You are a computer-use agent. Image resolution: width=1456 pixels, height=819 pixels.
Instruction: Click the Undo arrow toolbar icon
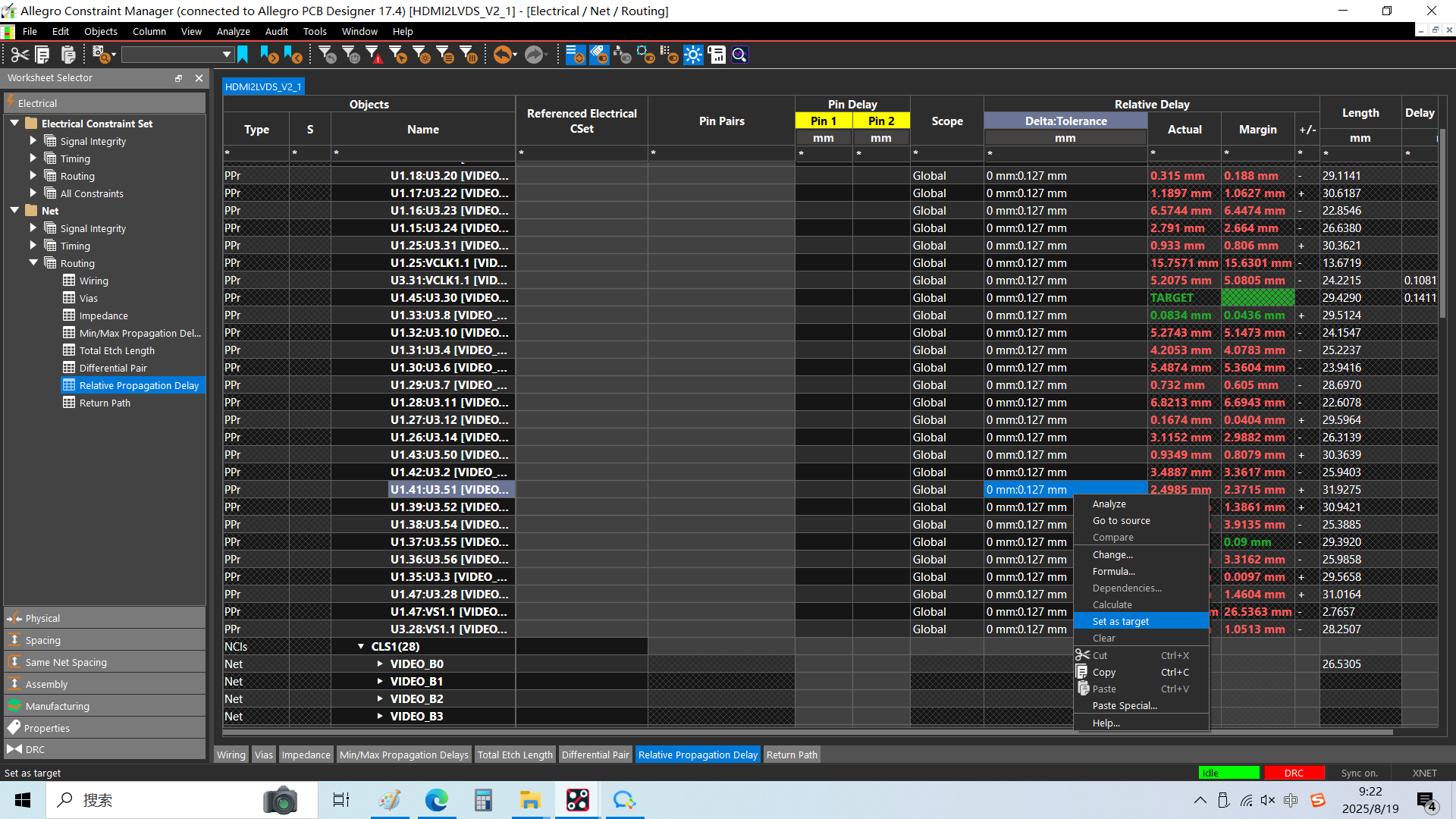(x=501, y=55)
